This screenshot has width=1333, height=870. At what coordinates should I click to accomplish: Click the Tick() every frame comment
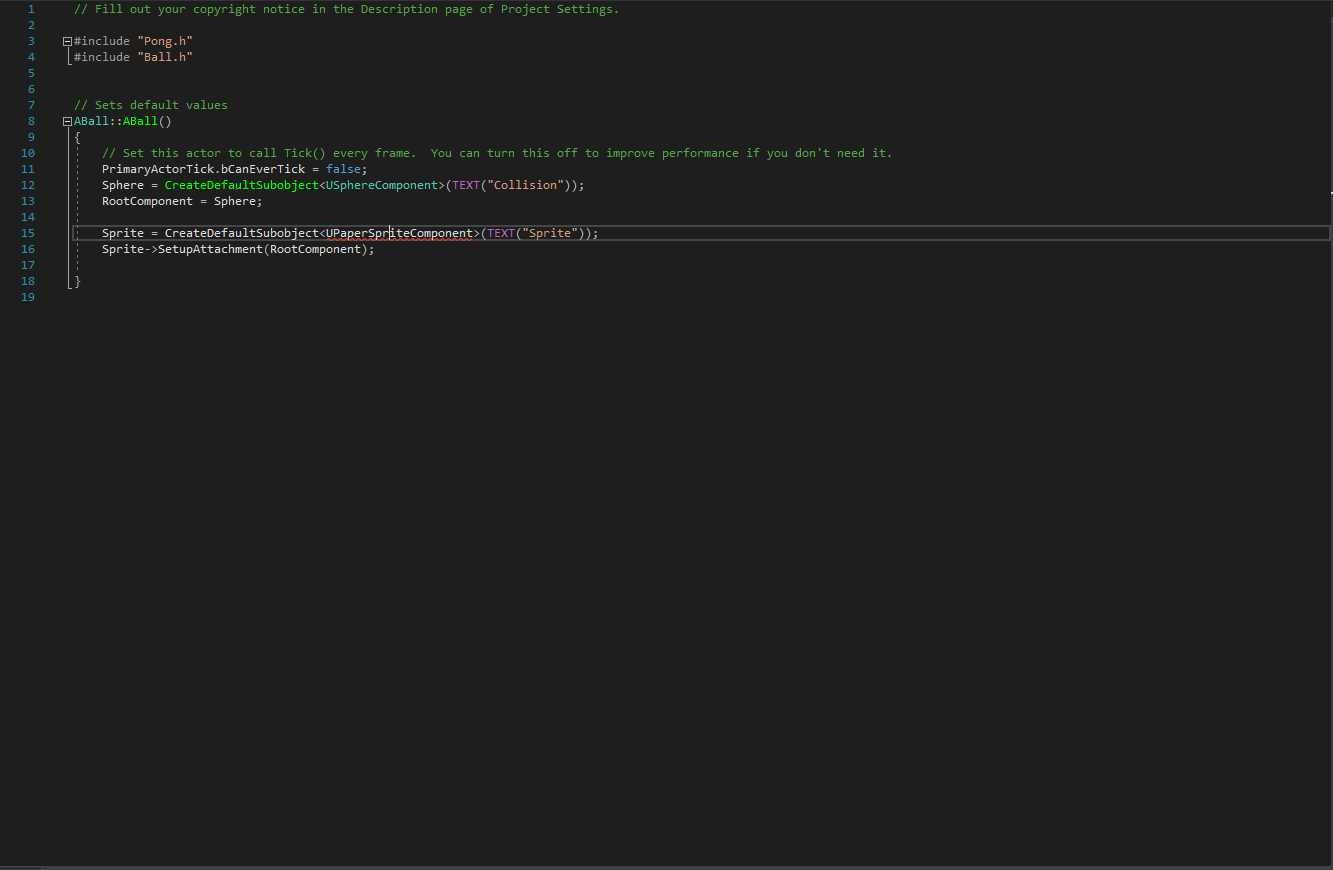[497, 153]
